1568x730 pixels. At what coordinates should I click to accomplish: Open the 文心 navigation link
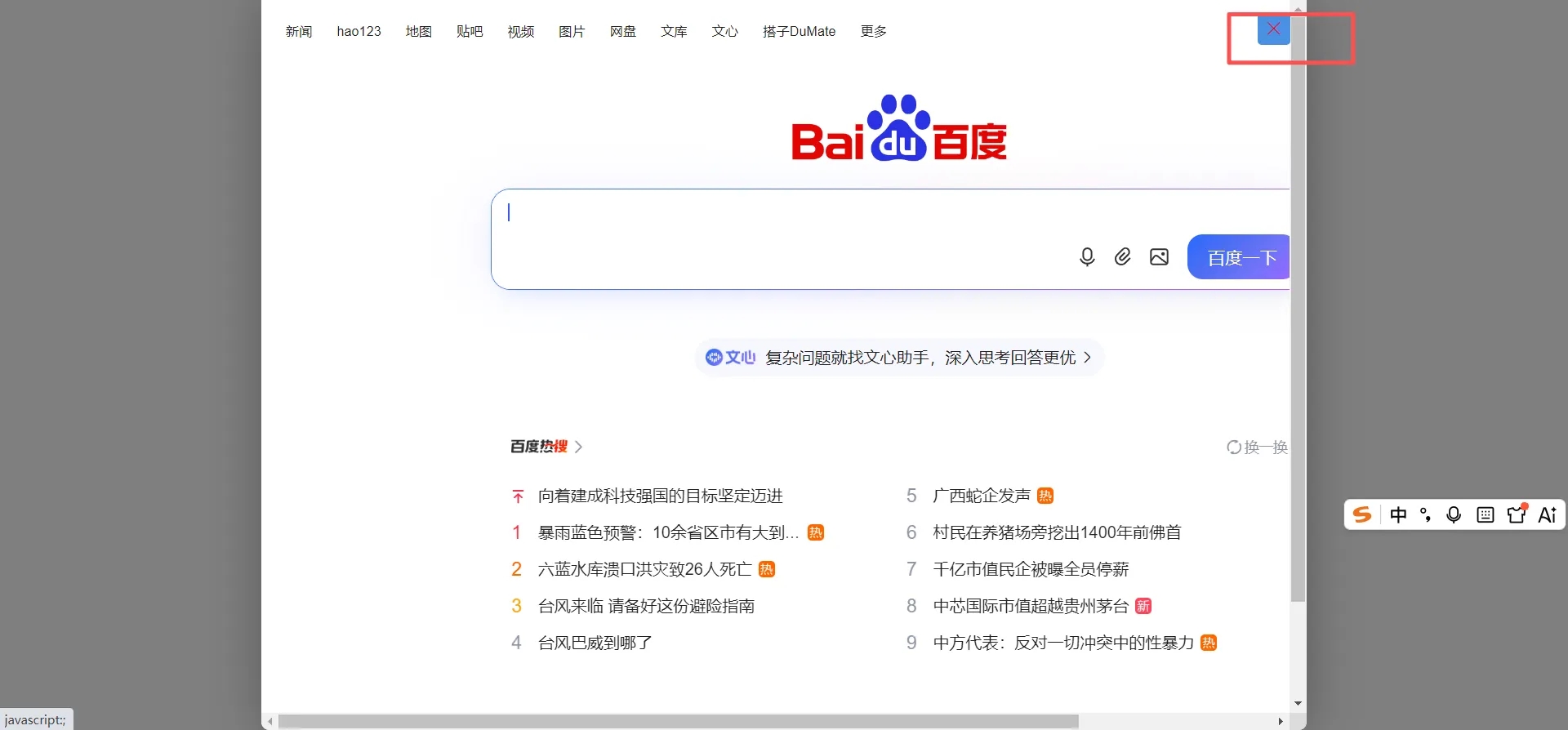coord(725,31)
